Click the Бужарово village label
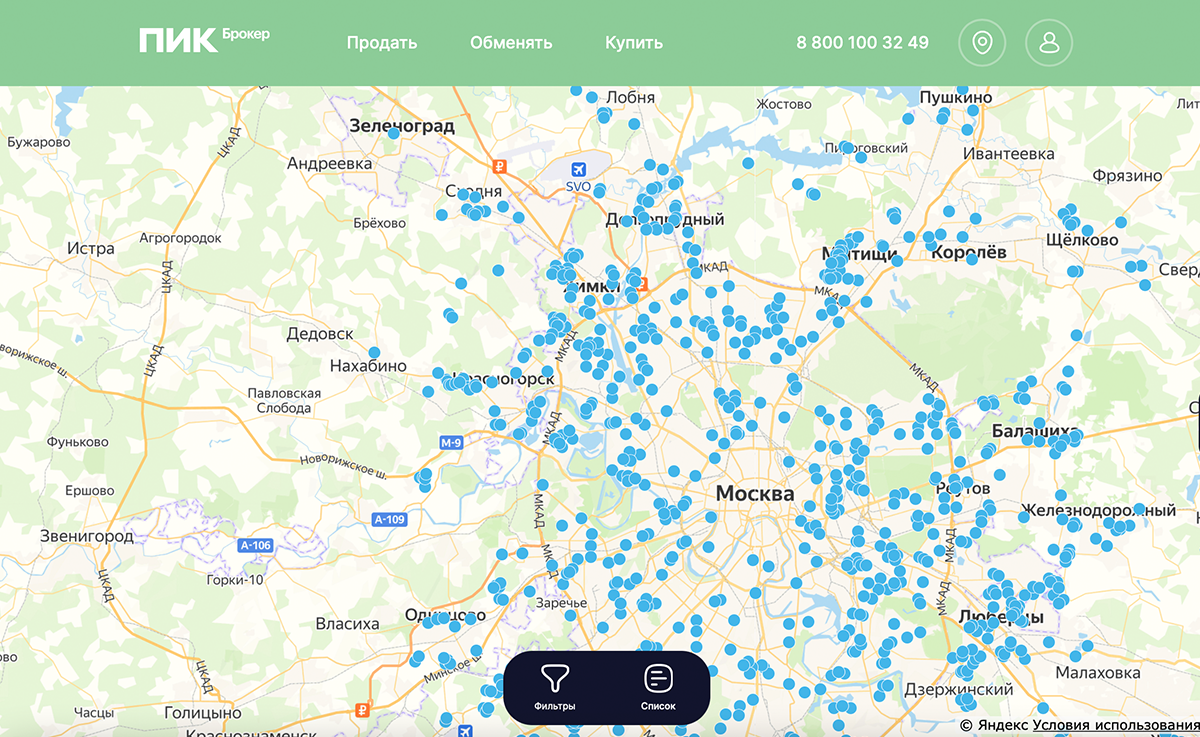Viewport: 1200px width, 737px height. 39,143
